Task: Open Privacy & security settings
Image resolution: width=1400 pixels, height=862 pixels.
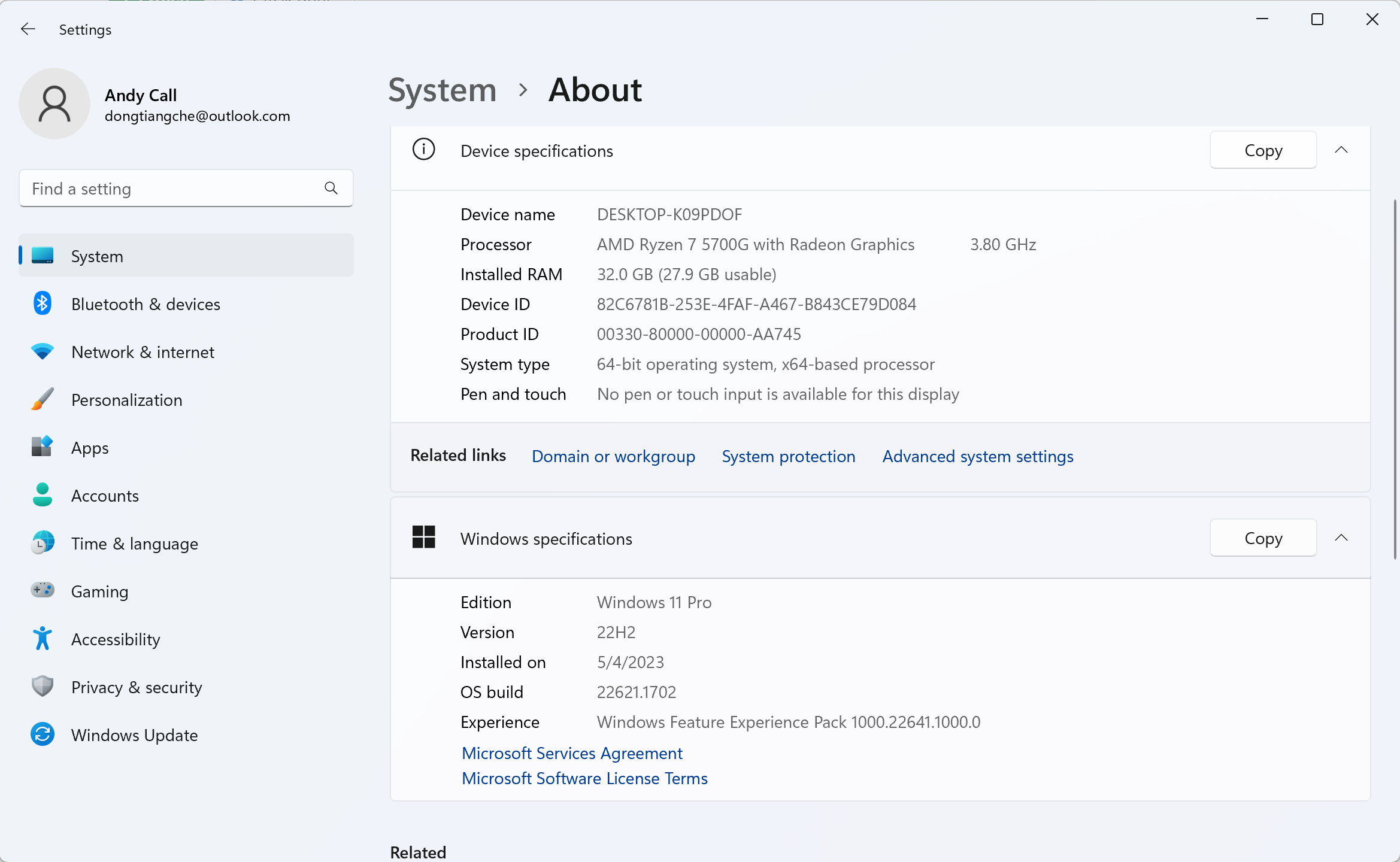Action: (137, 687)
